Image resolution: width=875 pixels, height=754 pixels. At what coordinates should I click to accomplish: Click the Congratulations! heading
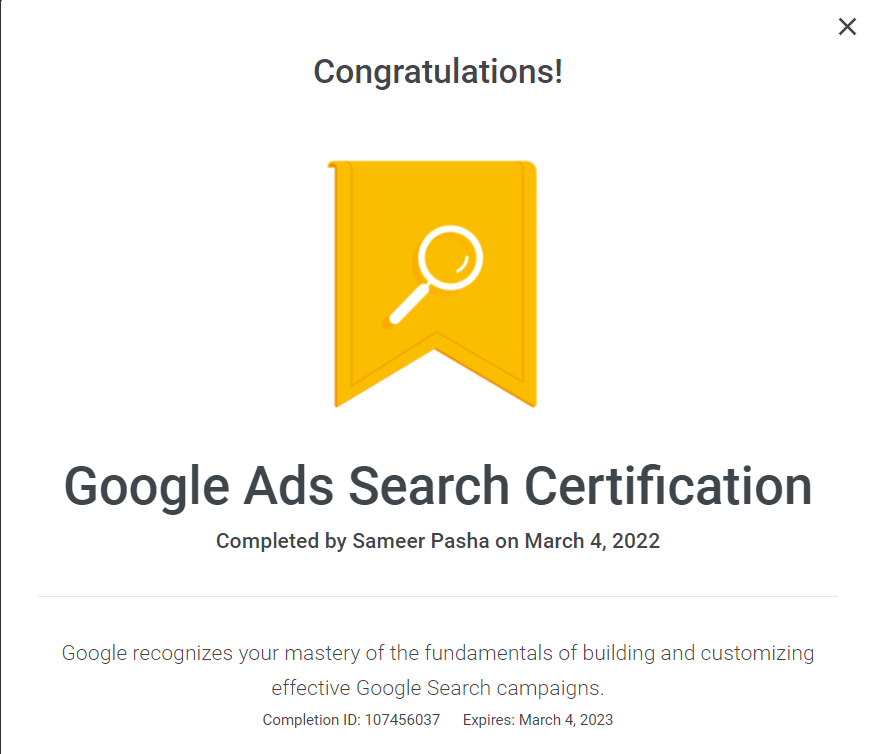pyautogui.click(x=438, y=72)
